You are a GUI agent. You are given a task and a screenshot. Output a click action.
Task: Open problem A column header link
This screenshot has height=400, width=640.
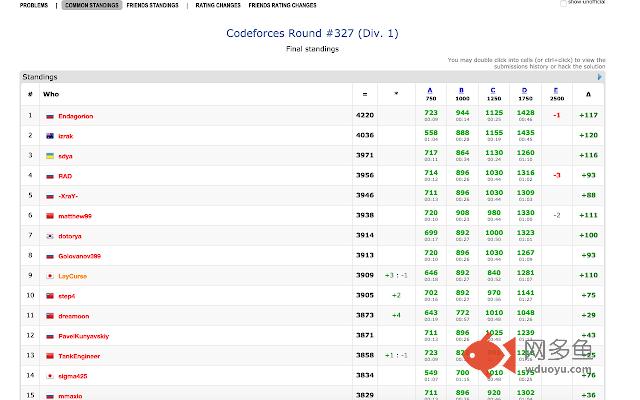pos(430,90)
